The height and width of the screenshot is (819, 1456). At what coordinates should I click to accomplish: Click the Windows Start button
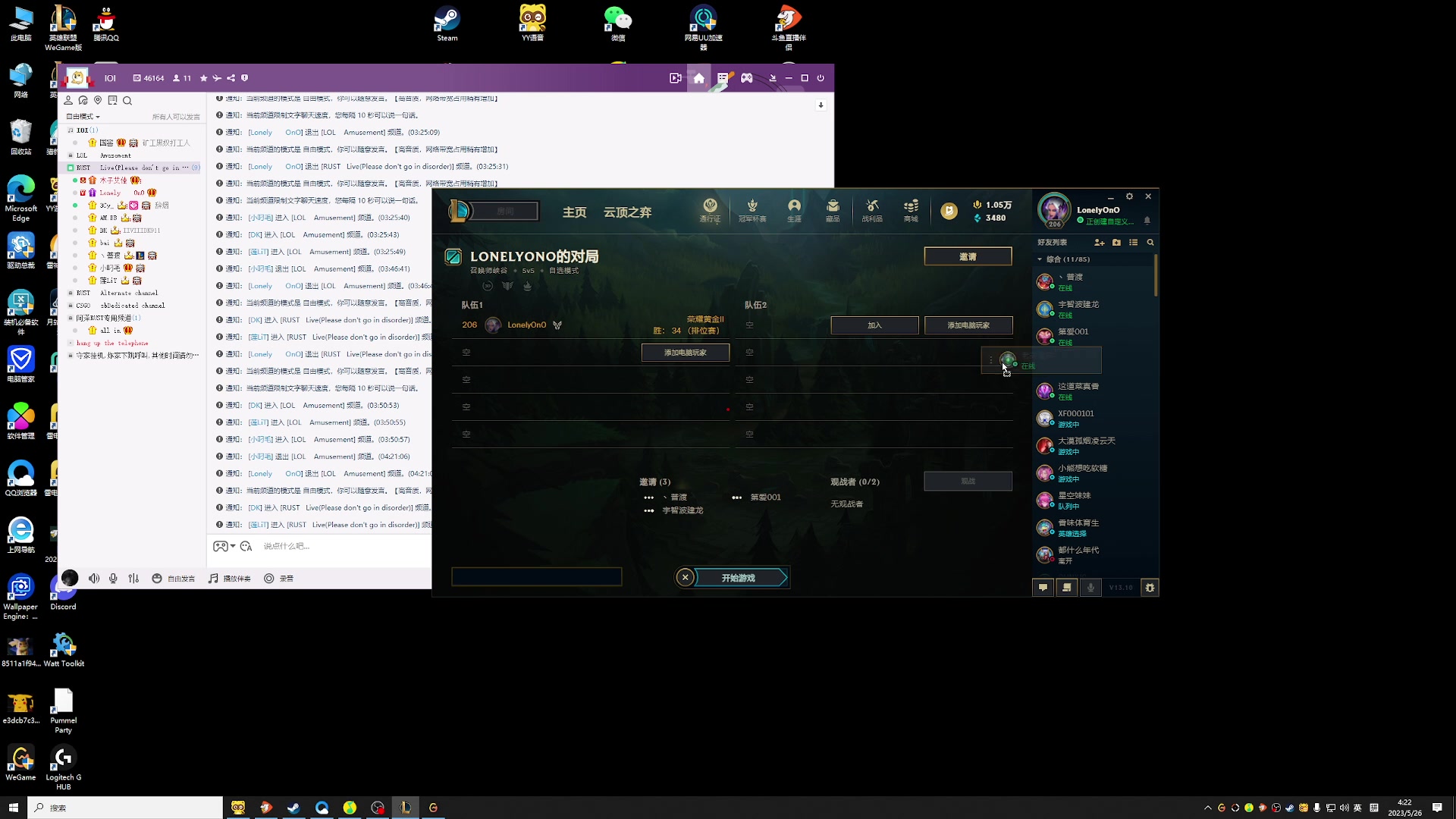[x=13, y=808]
